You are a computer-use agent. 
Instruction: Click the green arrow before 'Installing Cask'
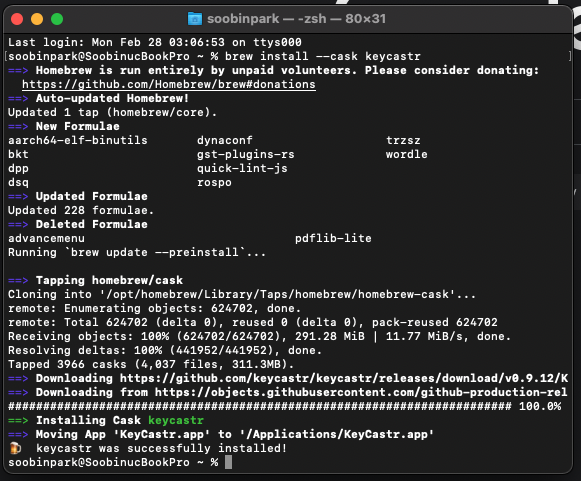(x=18, y=421)
